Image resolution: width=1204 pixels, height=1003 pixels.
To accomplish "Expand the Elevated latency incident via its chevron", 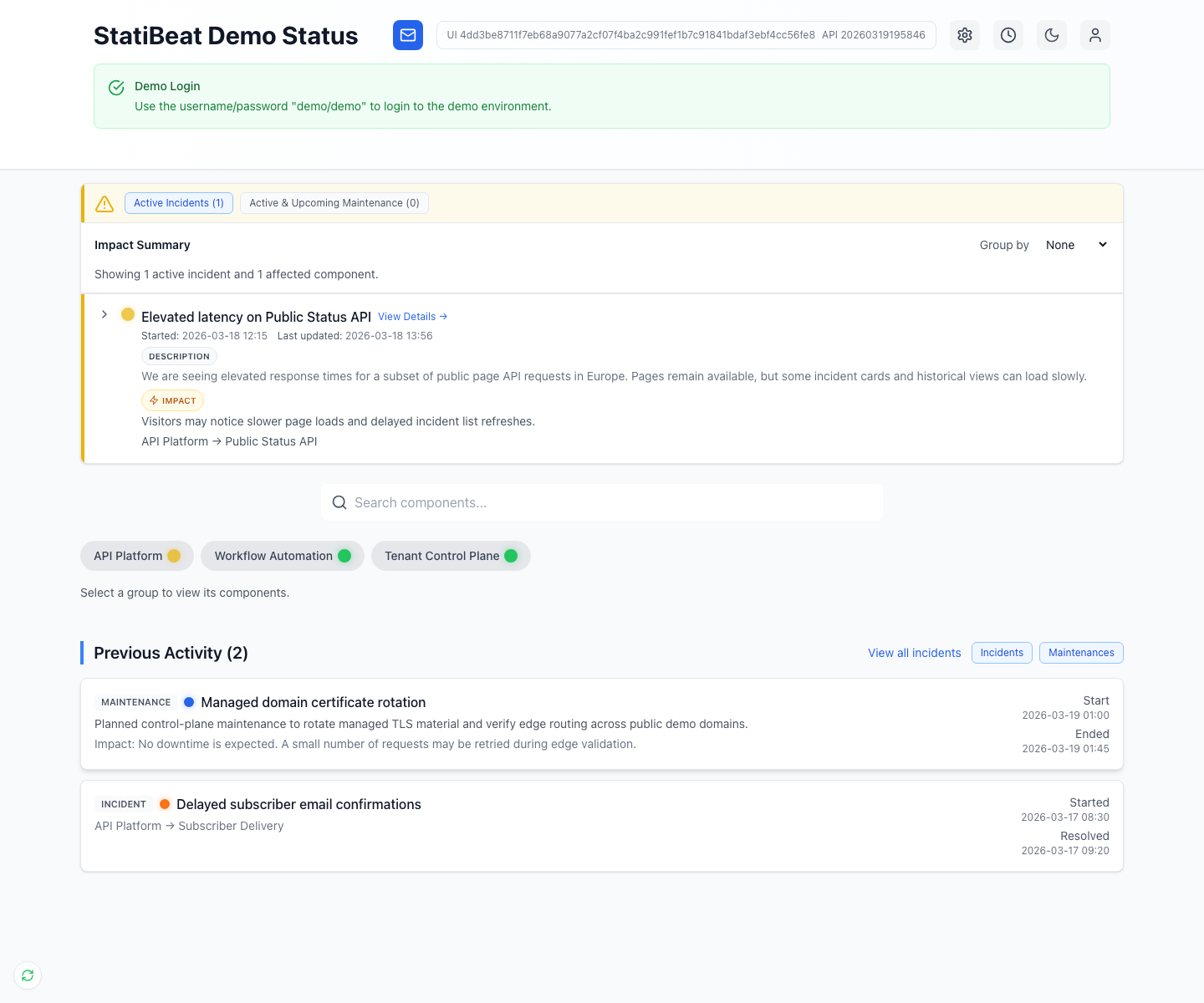I will [x=104, y=314].
